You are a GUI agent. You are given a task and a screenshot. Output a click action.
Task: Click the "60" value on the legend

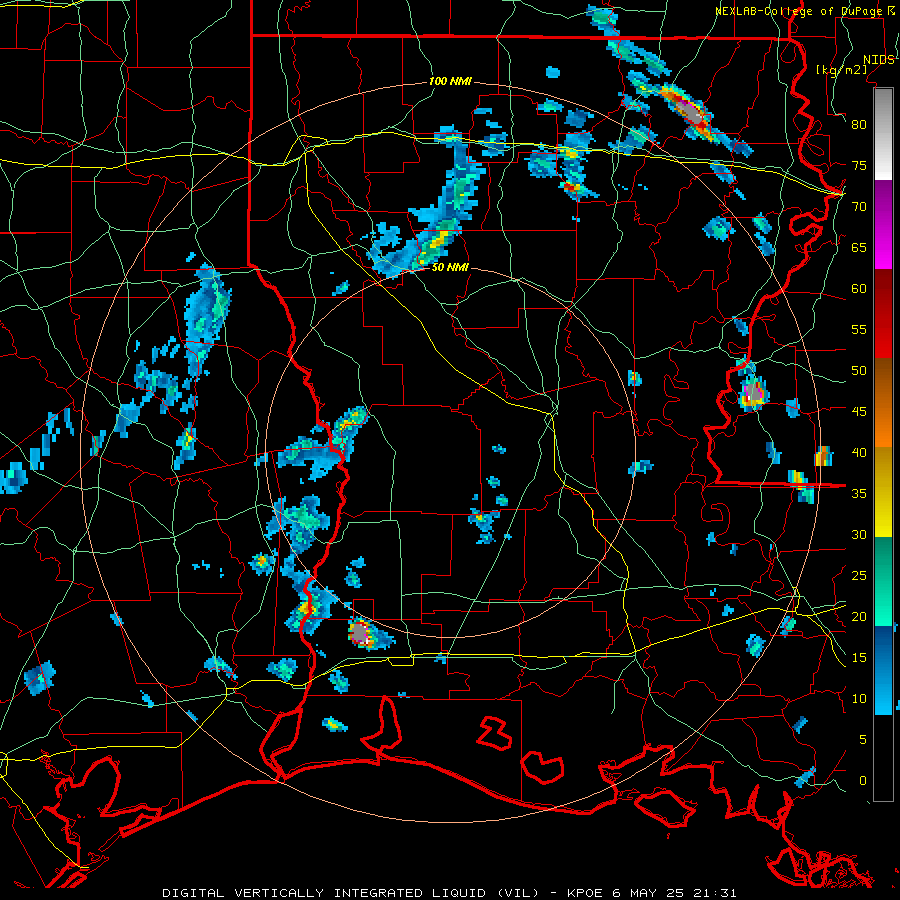click(x=859, y=289)
